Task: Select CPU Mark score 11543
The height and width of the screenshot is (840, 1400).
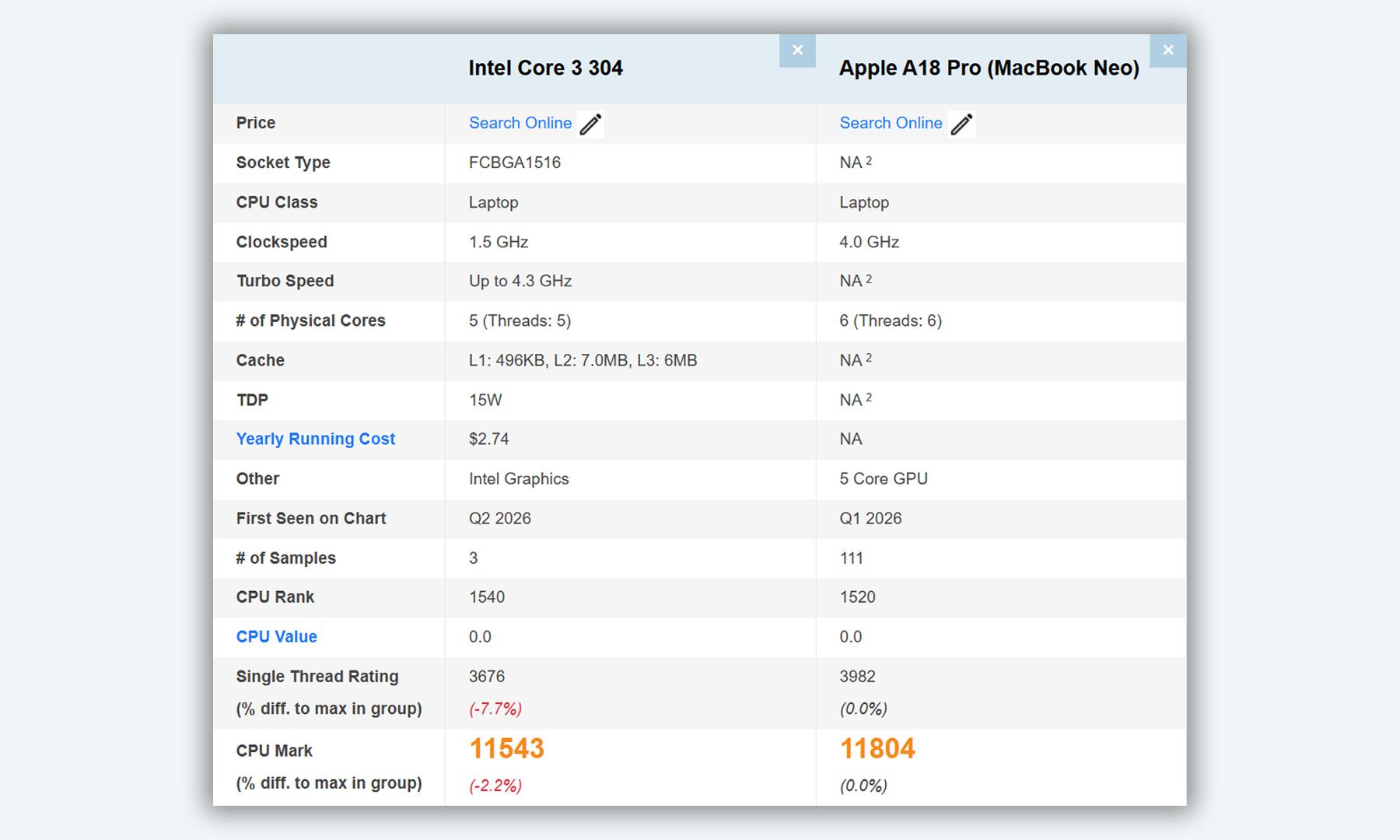Action: click(506, 749)
